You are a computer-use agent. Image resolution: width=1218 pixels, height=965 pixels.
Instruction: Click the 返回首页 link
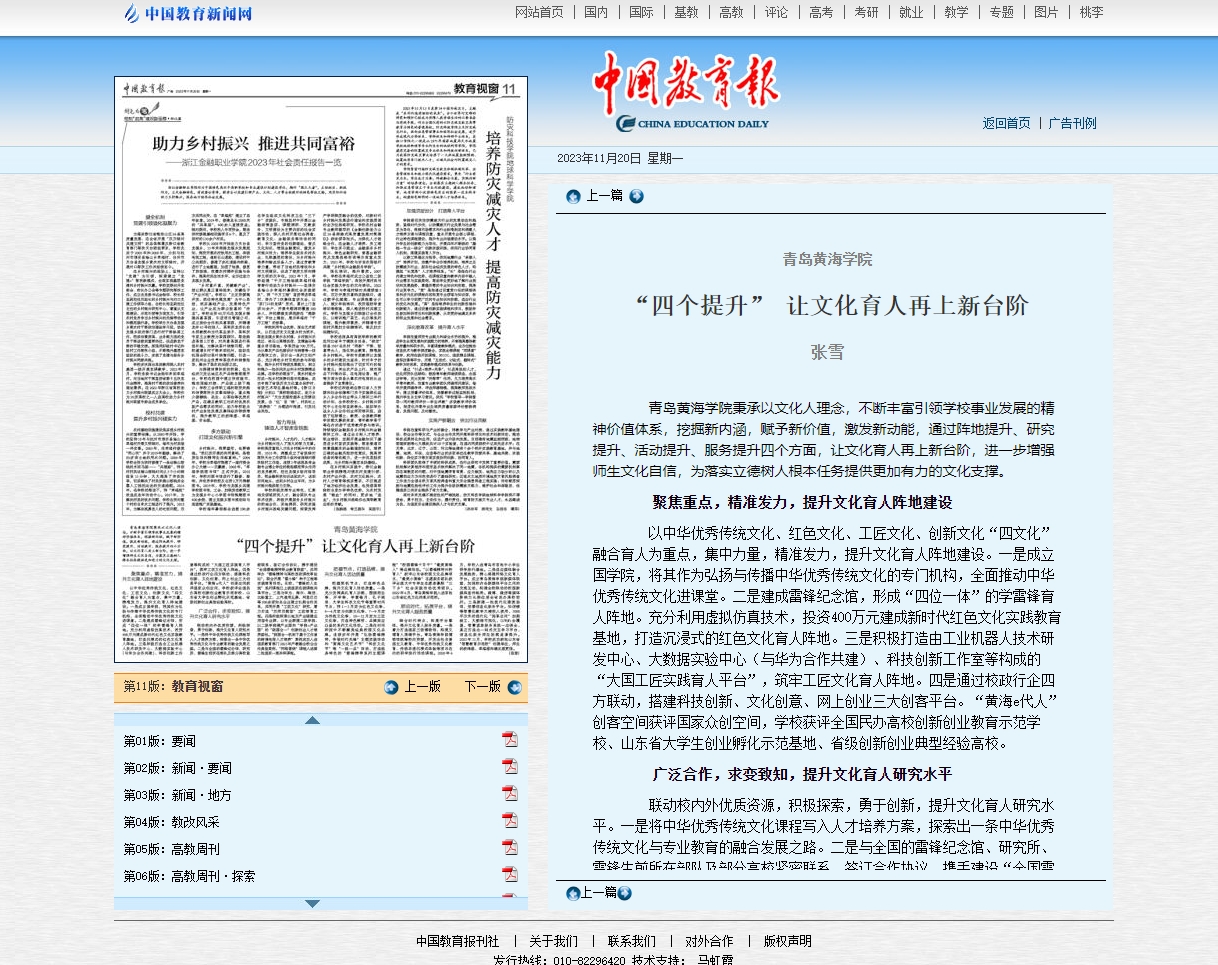[x=1006, y=123]
